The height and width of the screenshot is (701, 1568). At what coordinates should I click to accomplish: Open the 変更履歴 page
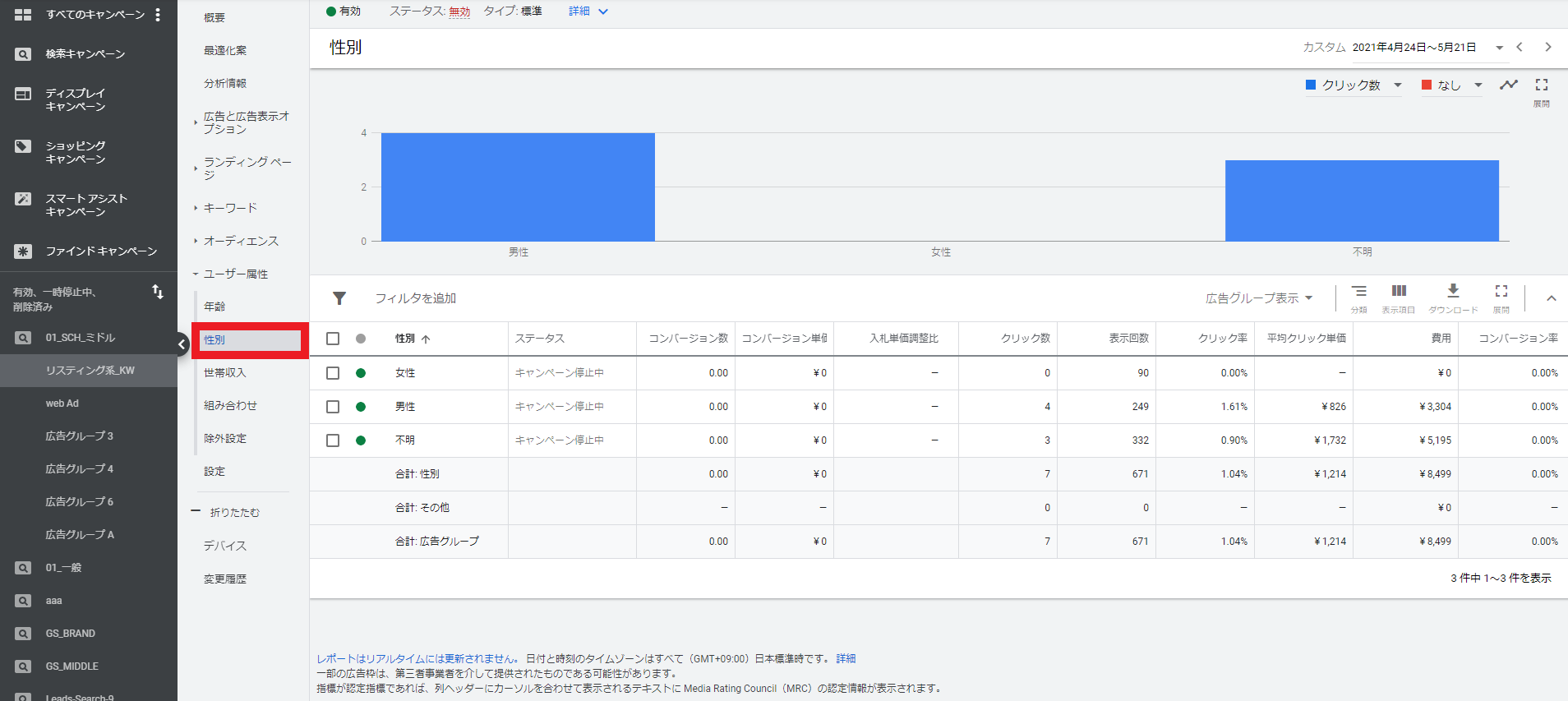click(x=225, y=579)
